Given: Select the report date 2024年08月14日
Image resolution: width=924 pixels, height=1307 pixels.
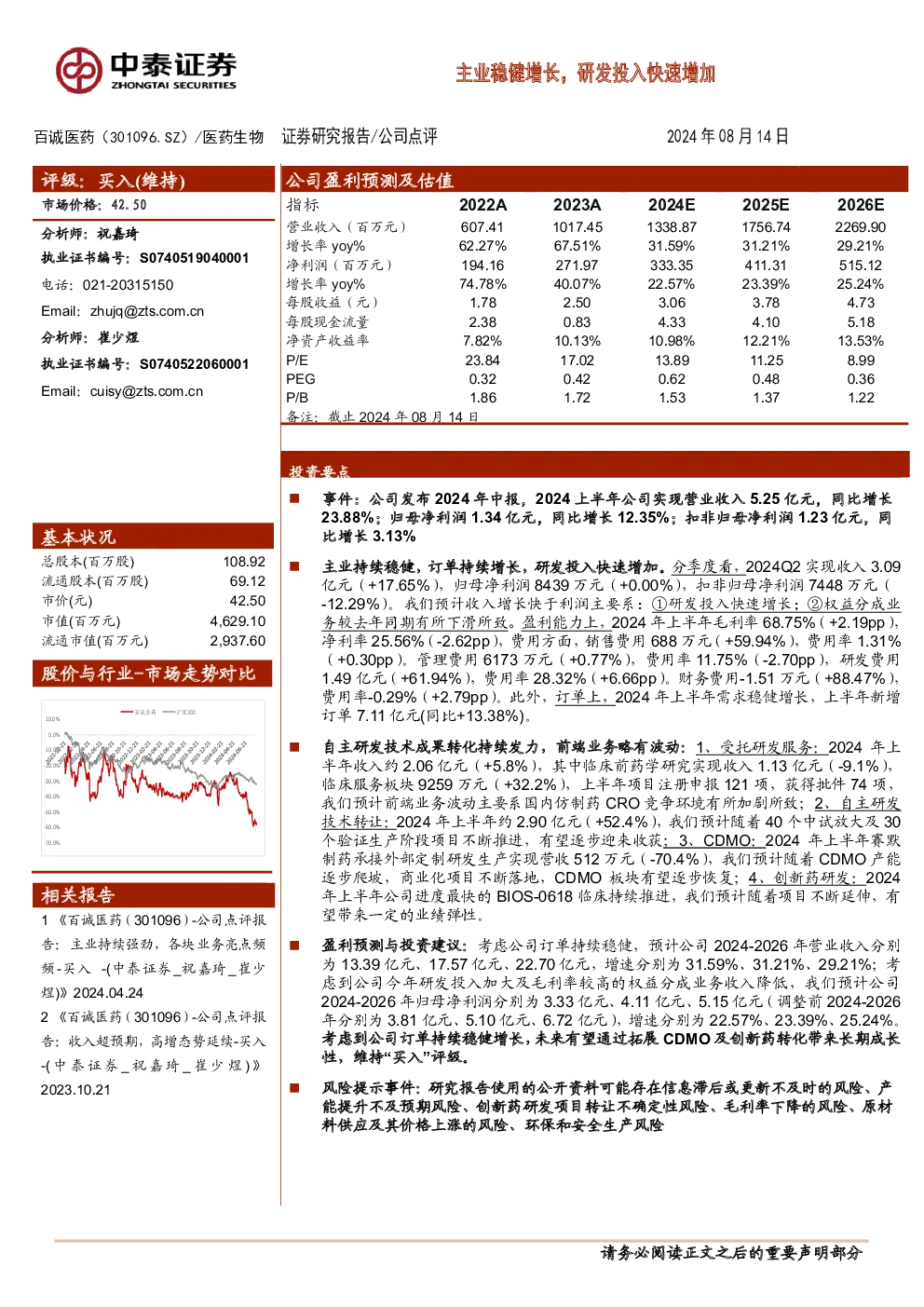Looking at the screenshot, I should point(727,137).
